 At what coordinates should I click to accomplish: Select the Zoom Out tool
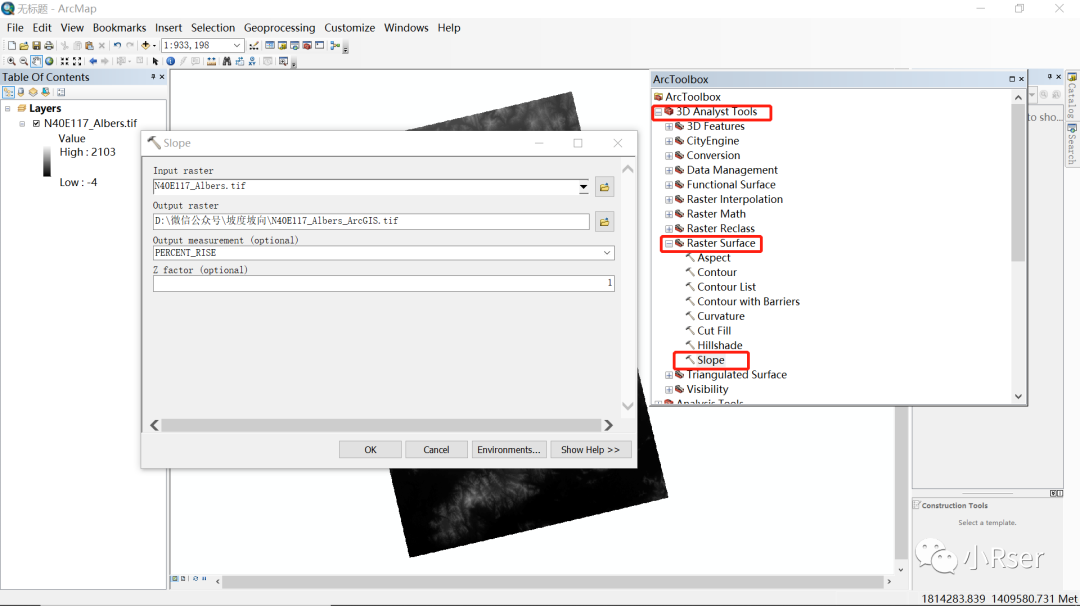tap(24, 61)
